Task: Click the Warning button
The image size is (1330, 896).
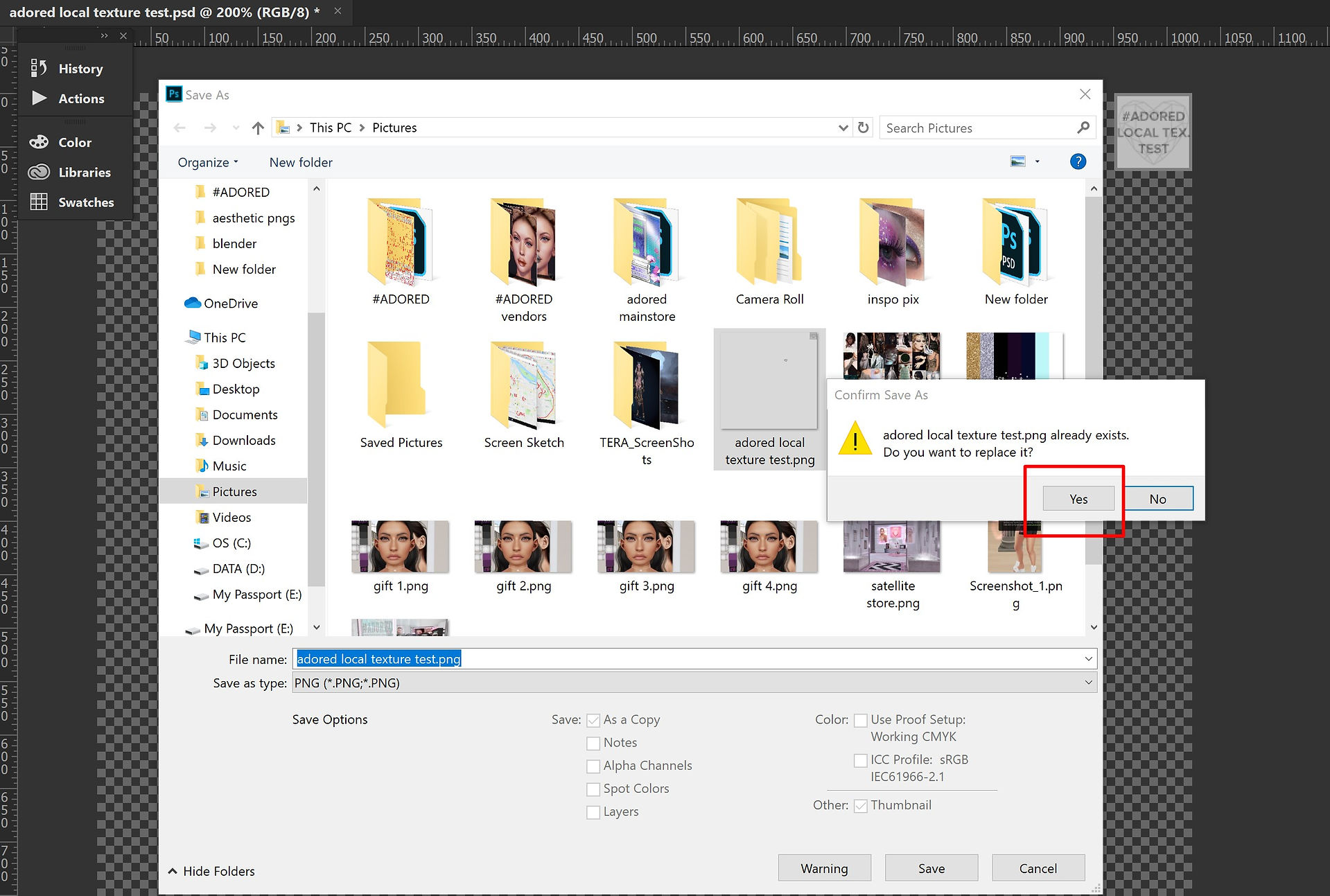Action: [824, 868]
